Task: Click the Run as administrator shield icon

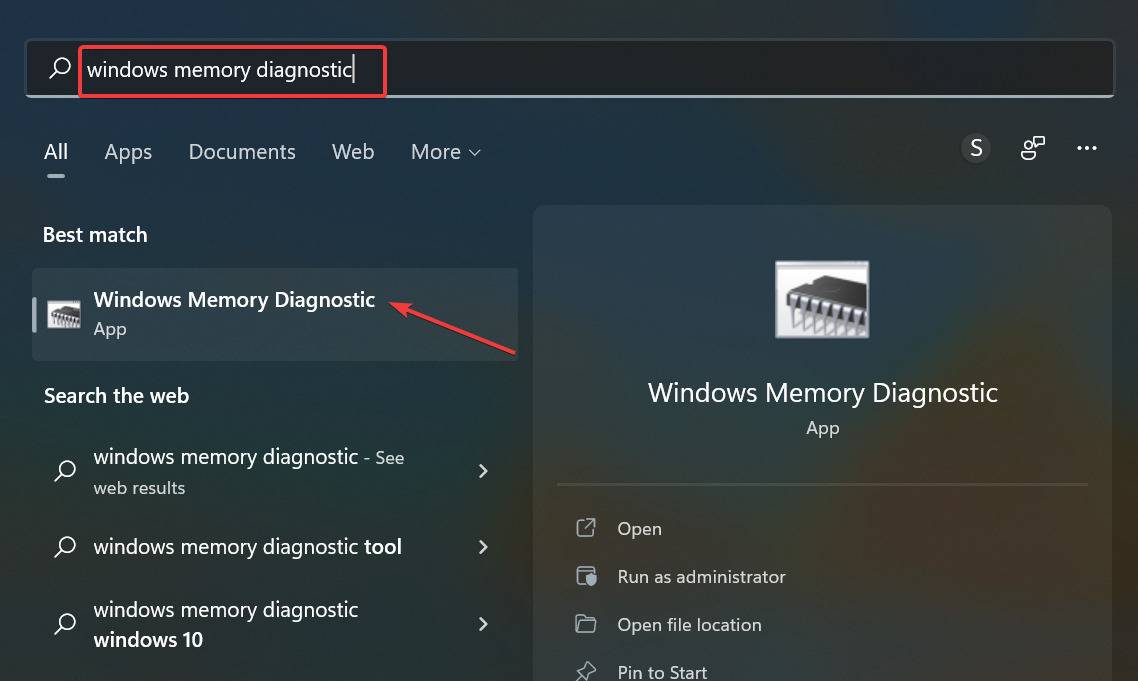Action: click(x=586, y=576)
